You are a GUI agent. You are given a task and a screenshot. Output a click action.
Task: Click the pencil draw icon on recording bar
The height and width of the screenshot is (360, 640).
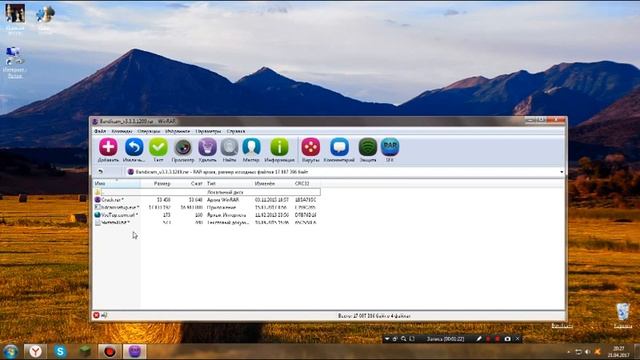(x=479, y=339)
